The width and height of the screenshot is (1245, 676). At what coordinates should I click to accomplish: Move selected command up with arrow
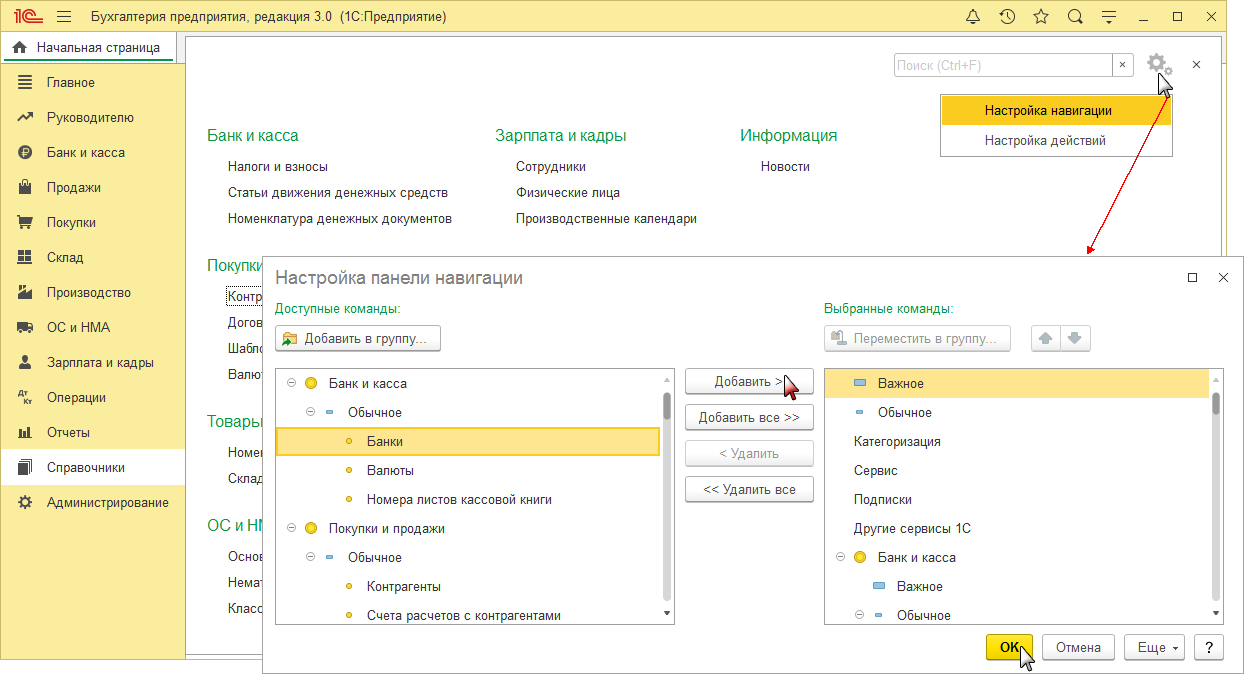point(1046,339)
